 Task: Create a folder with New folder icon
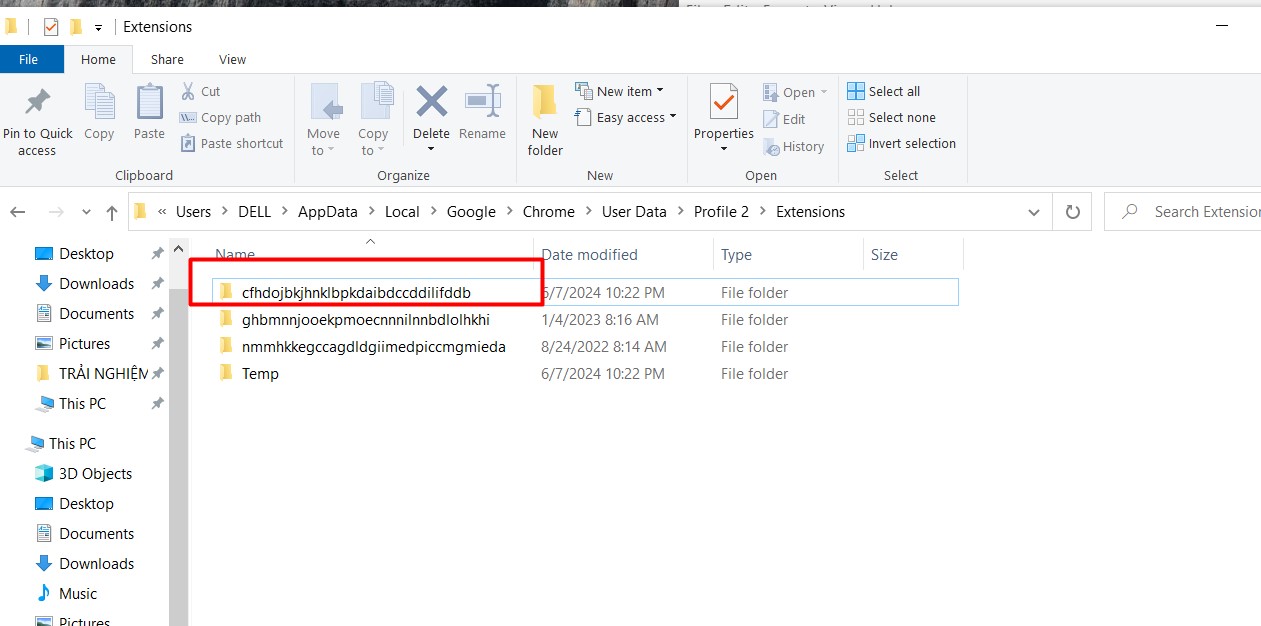(x=545, y=103)
